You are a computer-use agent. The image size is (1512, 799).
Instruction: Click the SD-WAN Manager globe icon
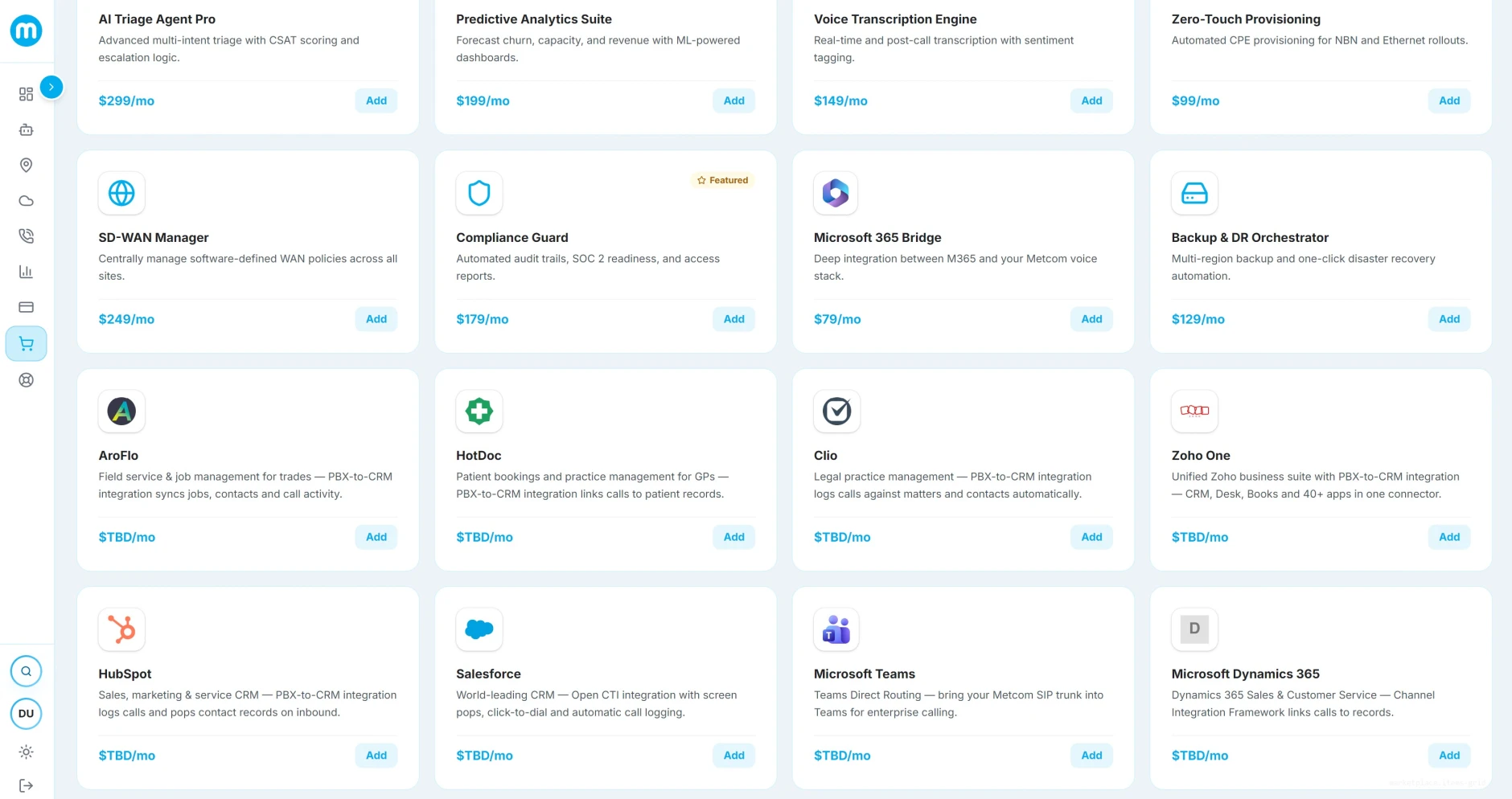pyautogui.click(x=121, y=193)
